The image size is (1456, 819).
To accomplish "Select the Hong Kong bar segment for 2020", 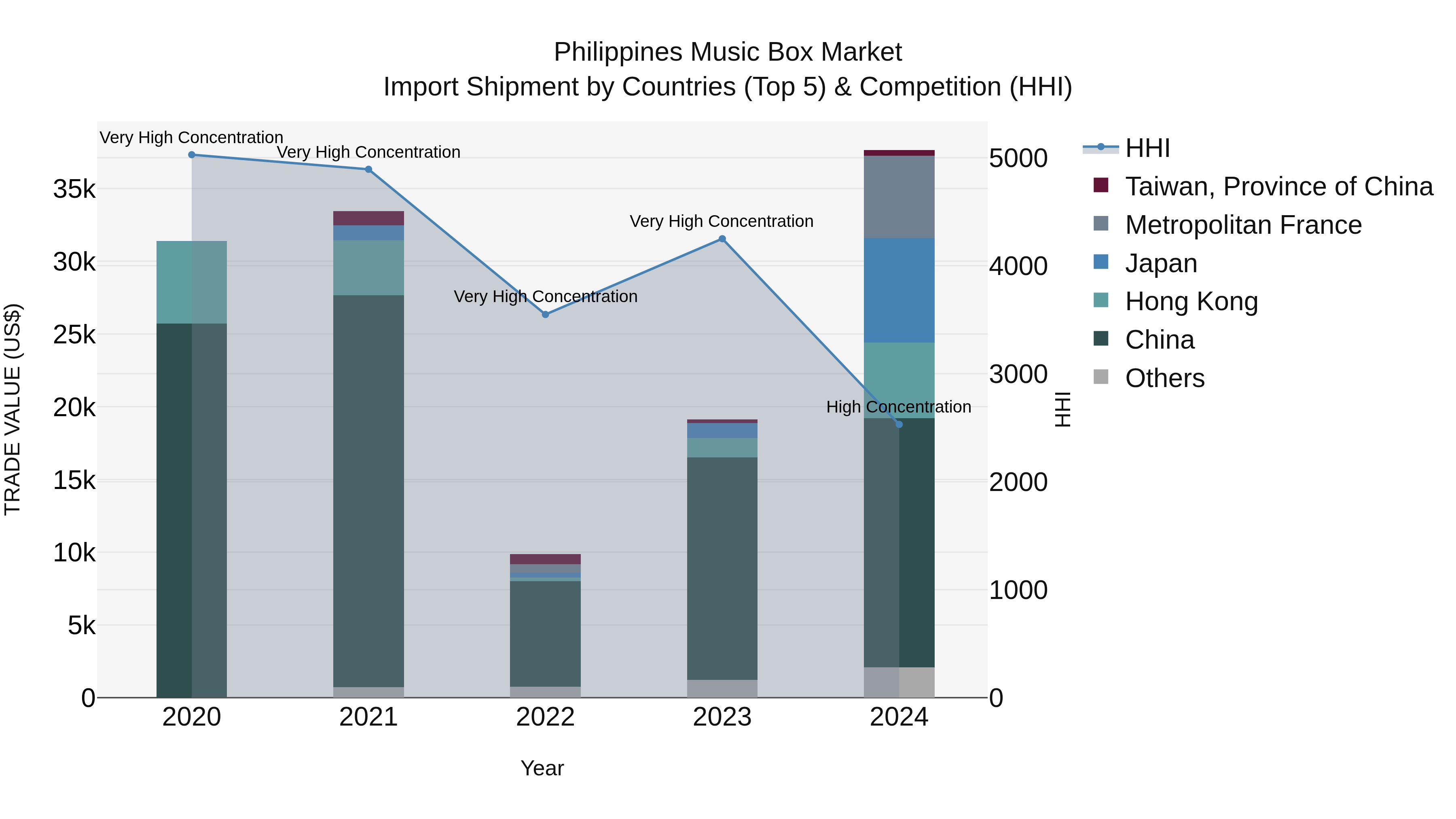I will point(192,283).
